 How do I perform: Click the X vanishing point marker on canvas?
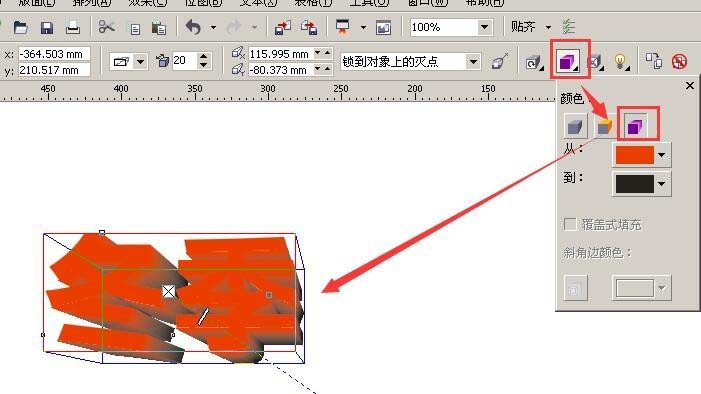point(169,292)
